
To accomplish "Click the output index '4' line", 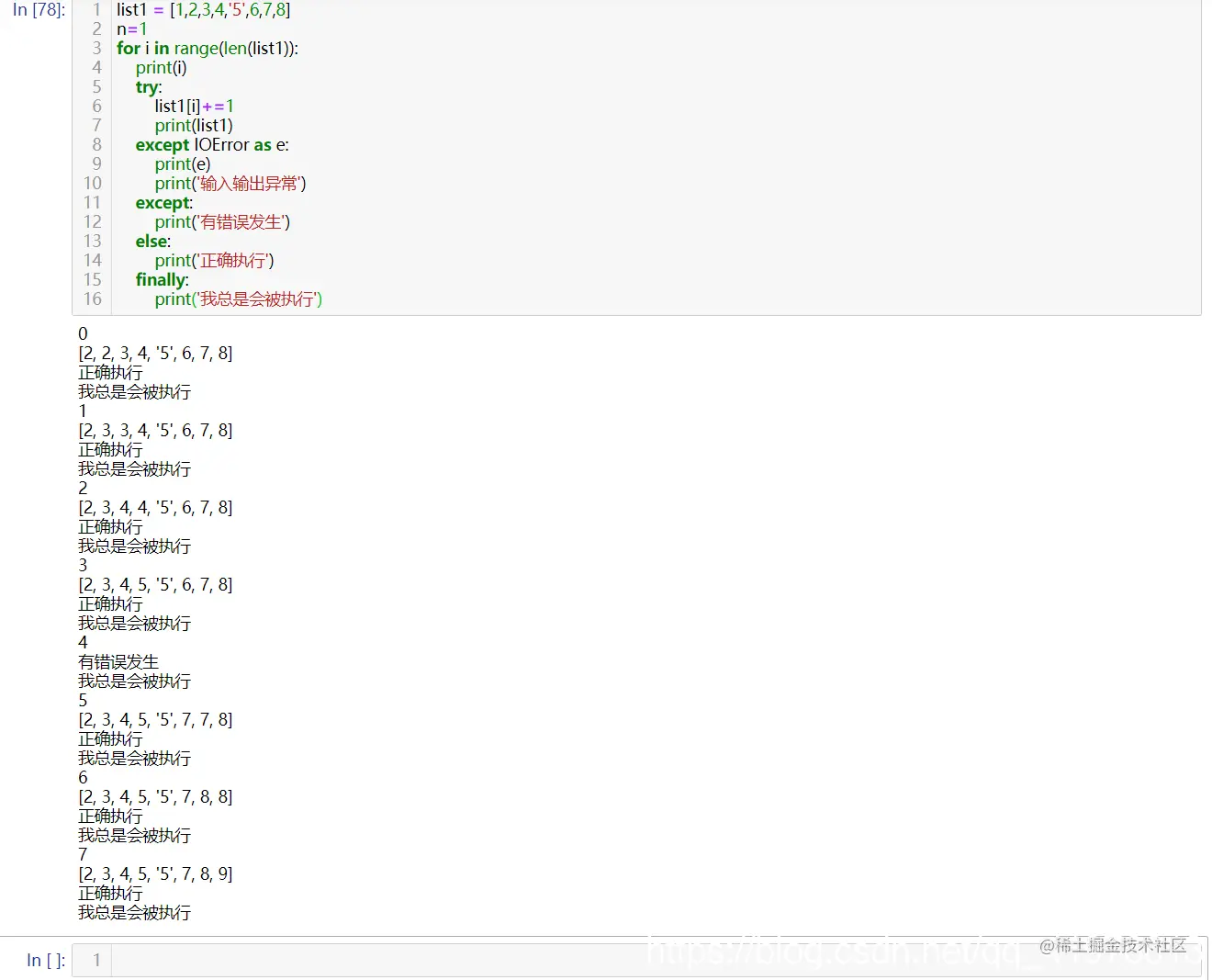I will coord(83,643).
